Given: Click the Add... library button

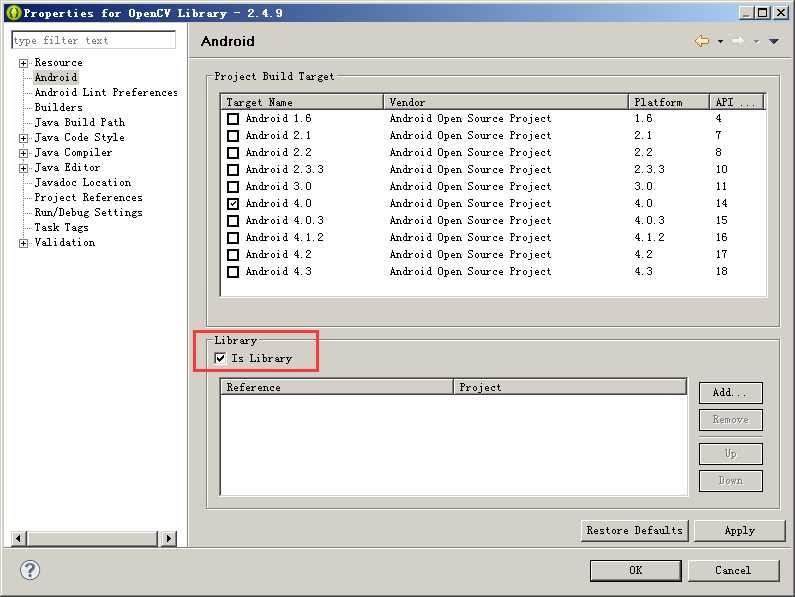Looking at the screenshot, I should tap(731, 393).
